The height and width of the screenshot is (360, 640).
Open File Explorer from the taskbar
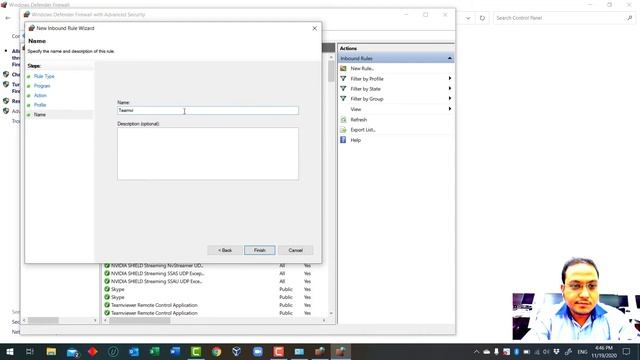51,351
